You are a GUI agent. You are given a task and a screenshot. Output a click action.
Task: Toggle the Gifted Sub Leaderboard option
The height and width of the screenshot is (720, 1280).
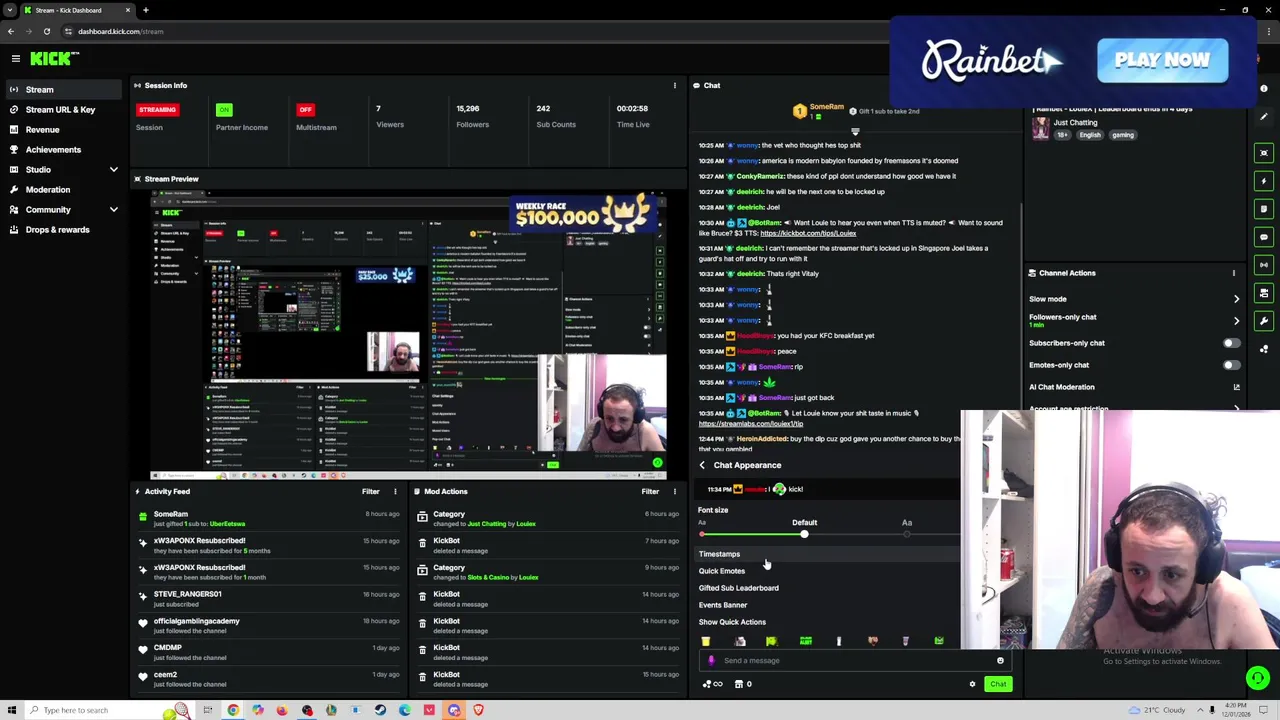[828, 588]
